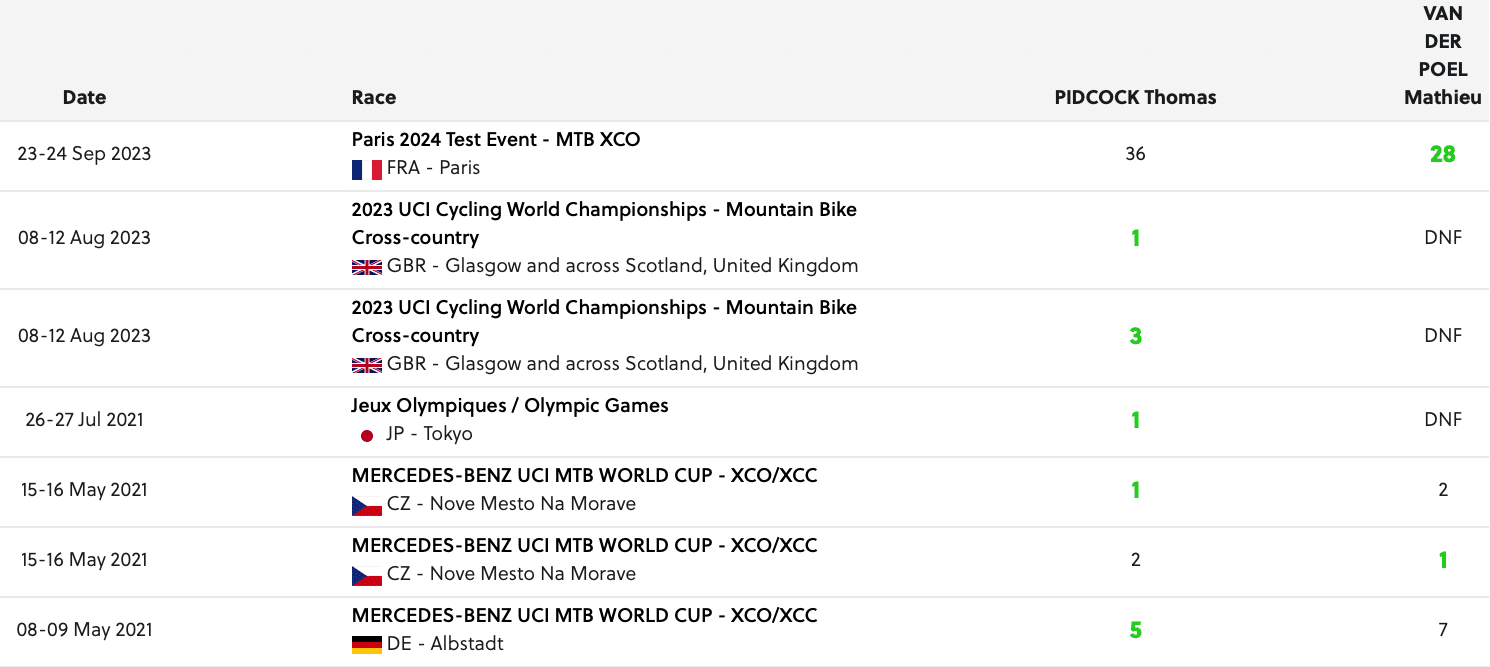Viewport: 1490px width, 667px height.
Task: Select the VAN DER POEL Mathieu column header
Action: point(1443,56)
